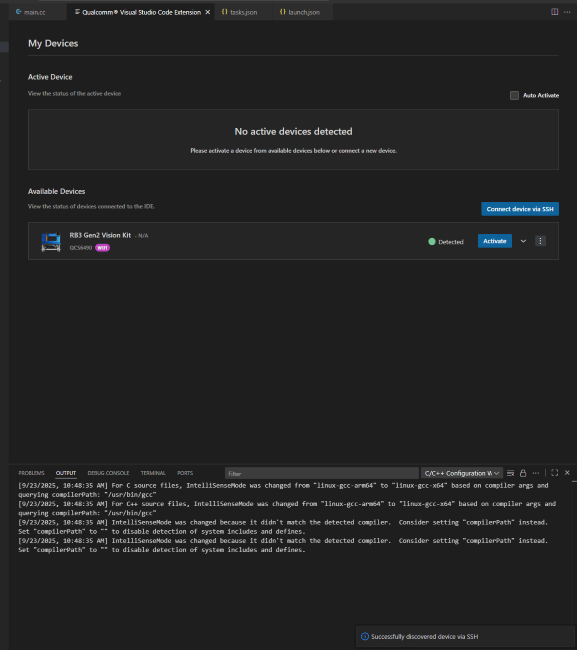Close the Qualcomm Visual Studio Code Extension tab
Screen dimensions: 577x650
point(208,12)
